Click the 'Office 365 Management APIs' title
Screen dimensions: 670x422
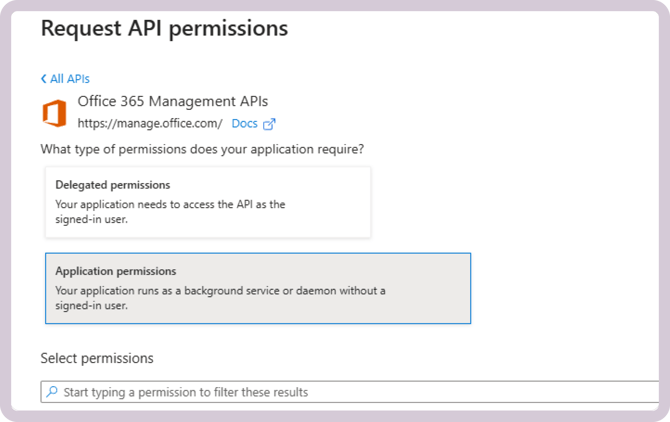coord(173,102)
